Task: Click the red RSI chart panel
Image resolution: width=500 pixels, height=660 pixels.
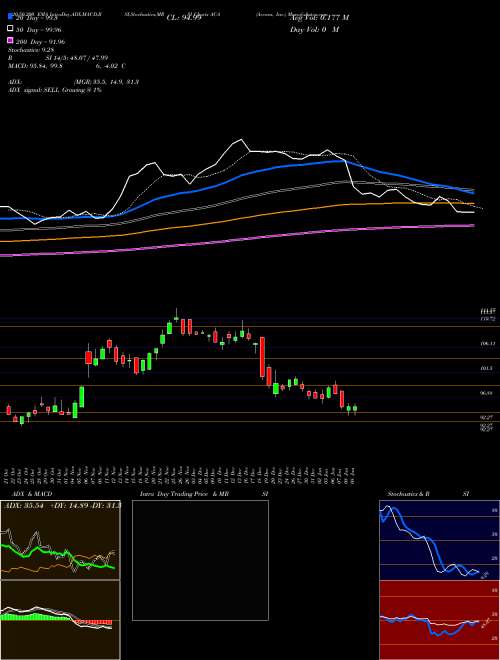Action: coord(439,620)
